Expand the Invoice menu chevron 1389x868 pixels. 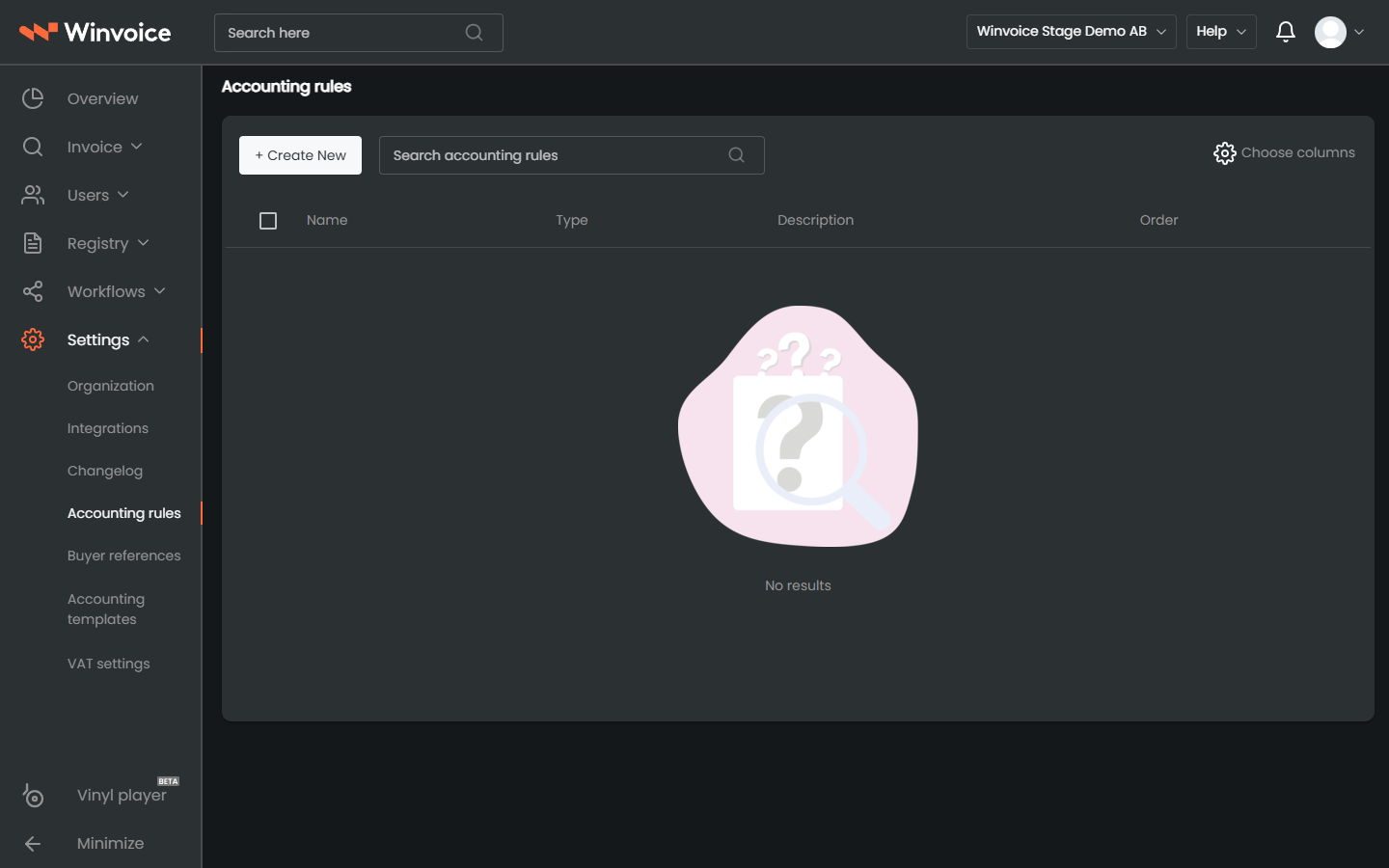[136, 147]
